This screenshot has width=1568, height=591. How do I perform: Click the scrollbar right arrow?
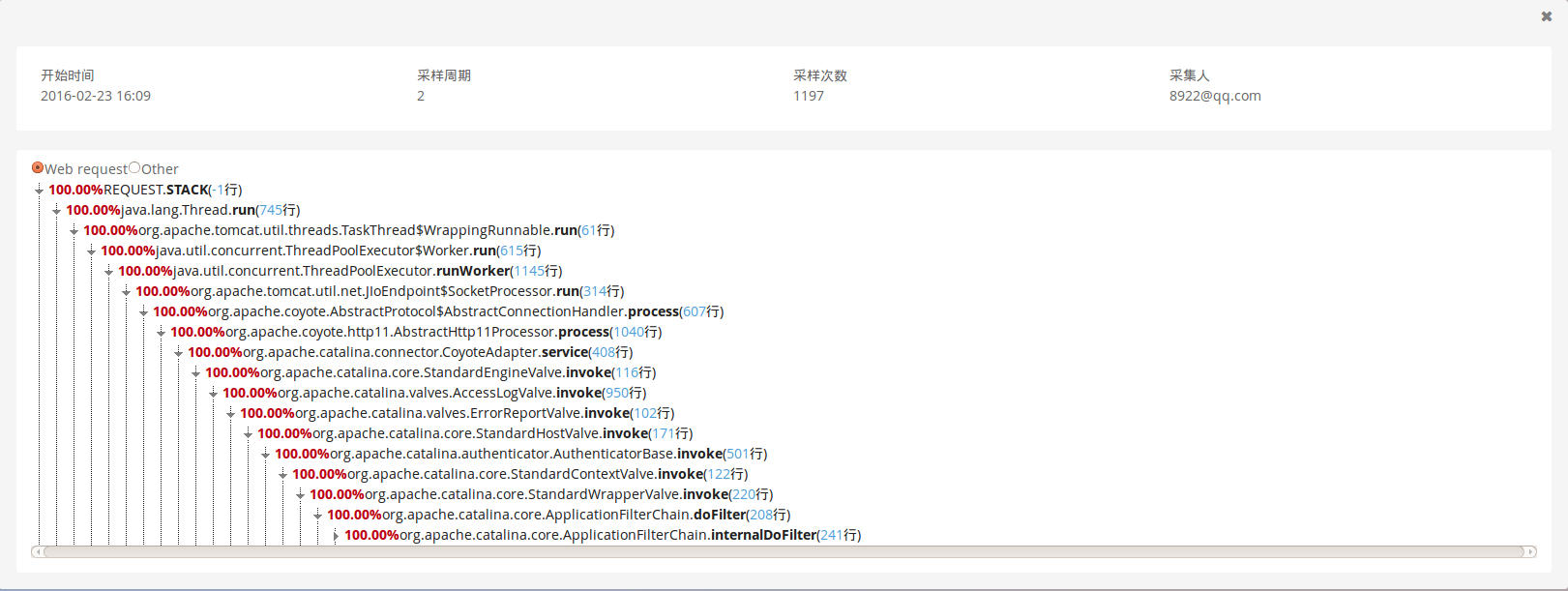coord(1530,552)
